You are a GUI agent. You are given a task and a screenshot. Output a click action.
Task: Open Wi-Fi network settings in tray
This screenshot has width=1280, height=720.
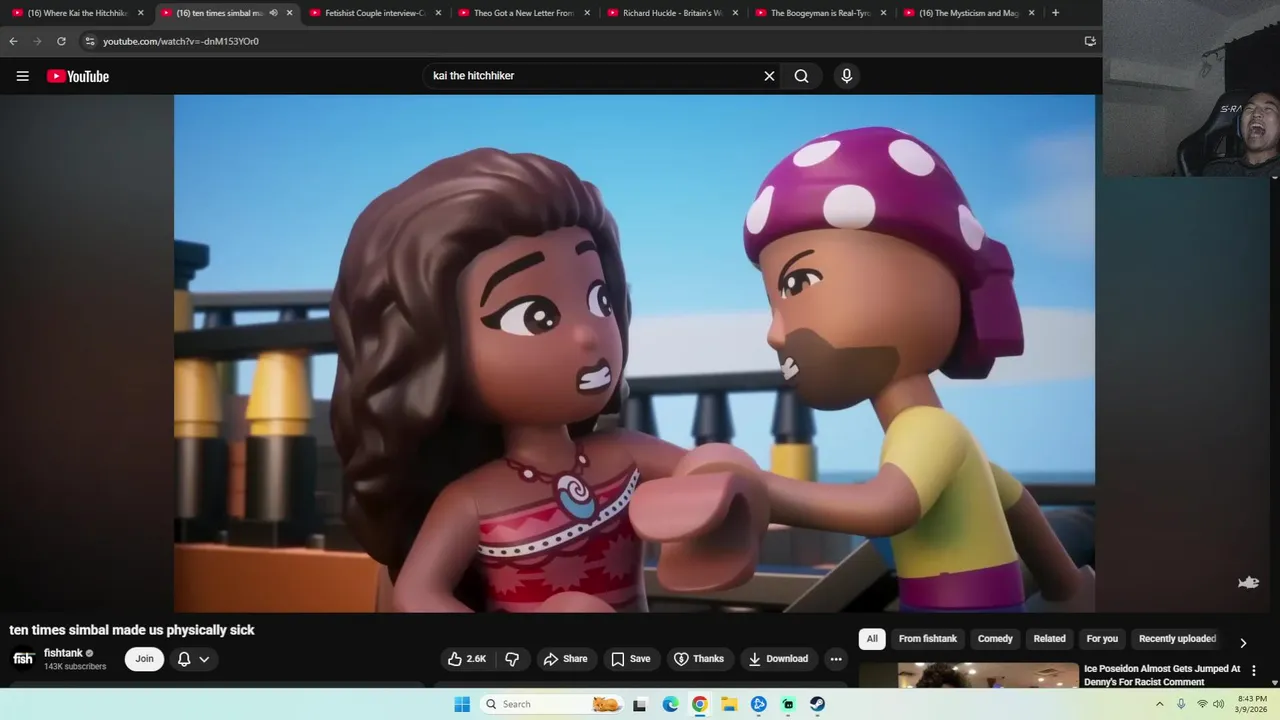tap(1202, 704)
